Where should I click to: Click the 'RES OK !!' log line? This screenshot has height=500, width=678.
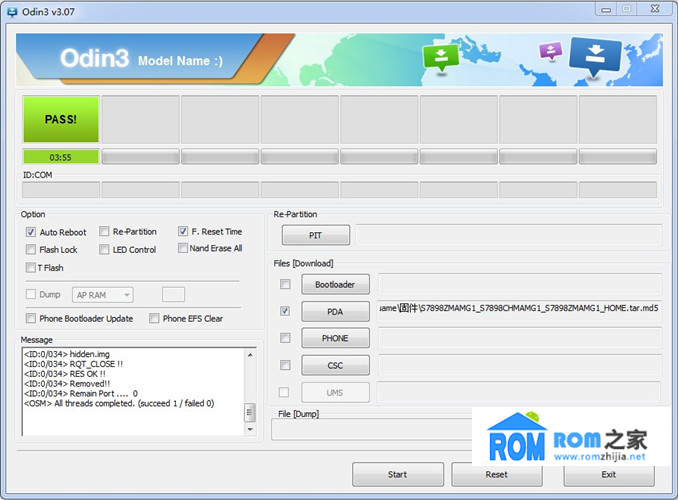coord(65,374)
